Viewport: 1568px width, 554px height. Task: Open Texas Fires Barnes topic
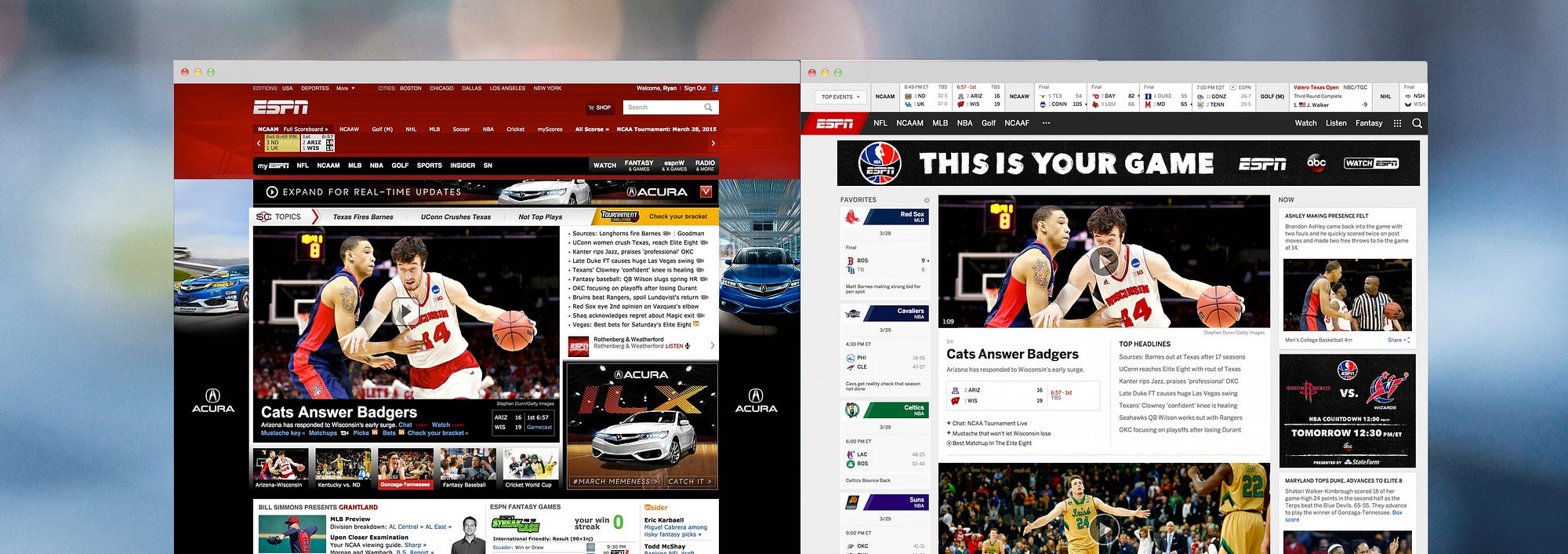tap(363, 217)
